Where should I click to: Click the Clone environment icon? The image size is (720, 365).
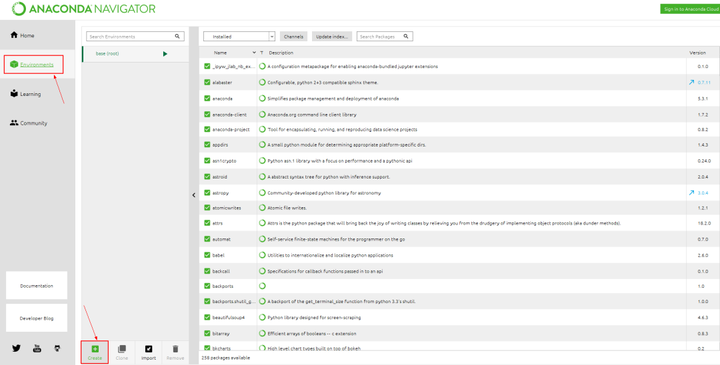click(x=122, y=349)
